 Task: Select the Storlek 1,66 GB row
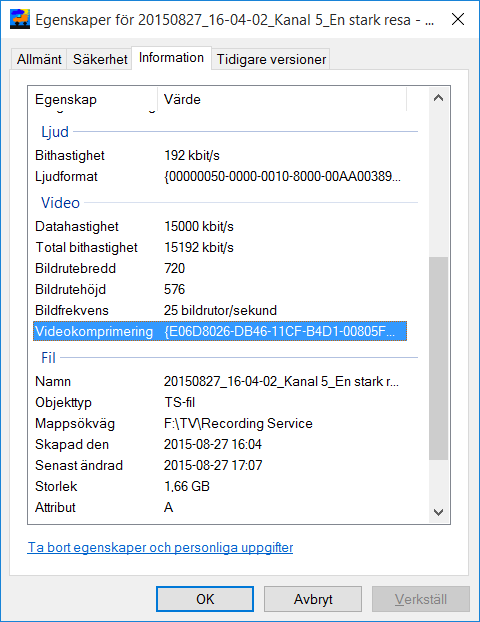pyautogui.click(x=220, y=486)
